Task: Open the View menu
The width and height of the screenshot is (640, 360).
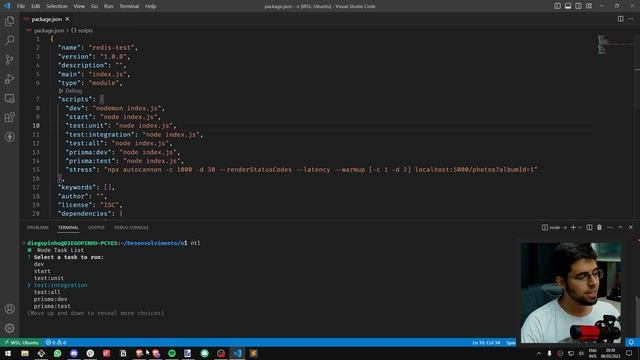Action: click(x=79, y=6)
